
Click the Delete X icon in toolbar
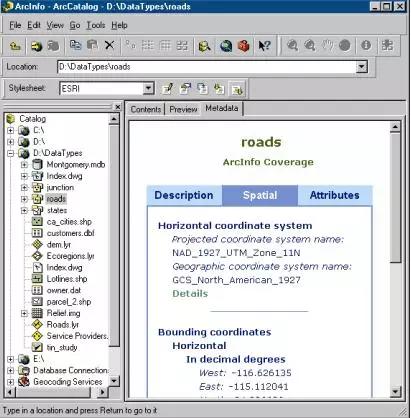pos(109,45)
